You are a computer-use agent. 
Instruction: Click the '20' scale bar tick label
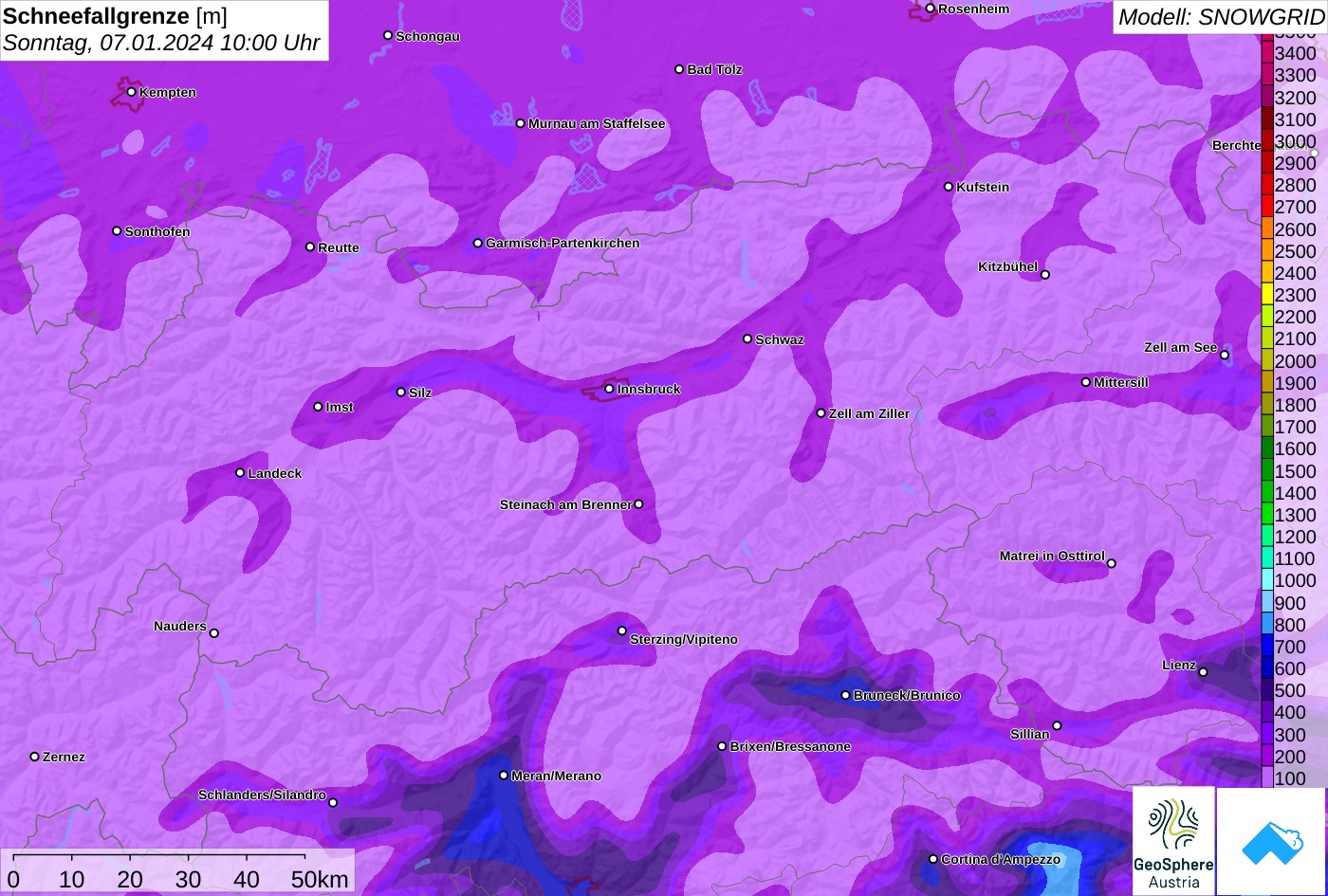click(130, 879)
